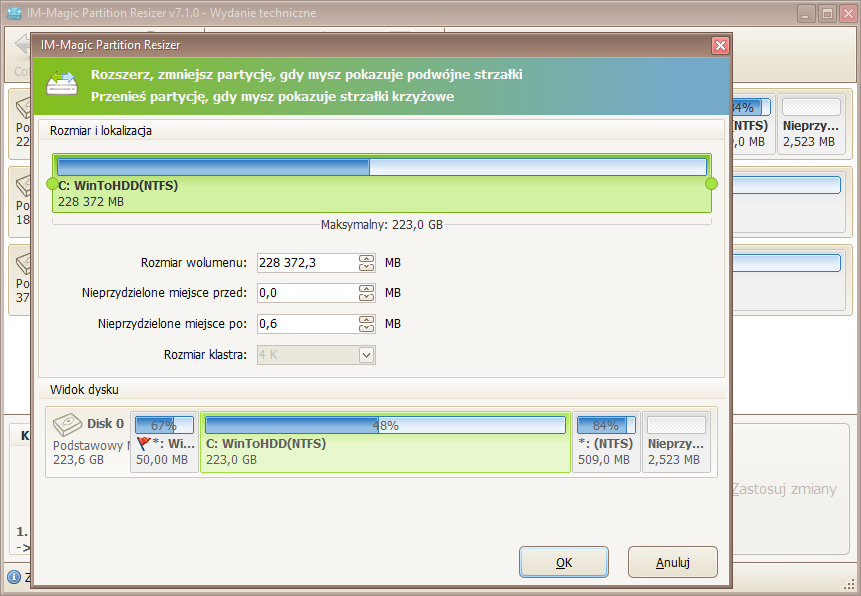
Task: Click the 223,6 GB disk size text
Action: 78,460
